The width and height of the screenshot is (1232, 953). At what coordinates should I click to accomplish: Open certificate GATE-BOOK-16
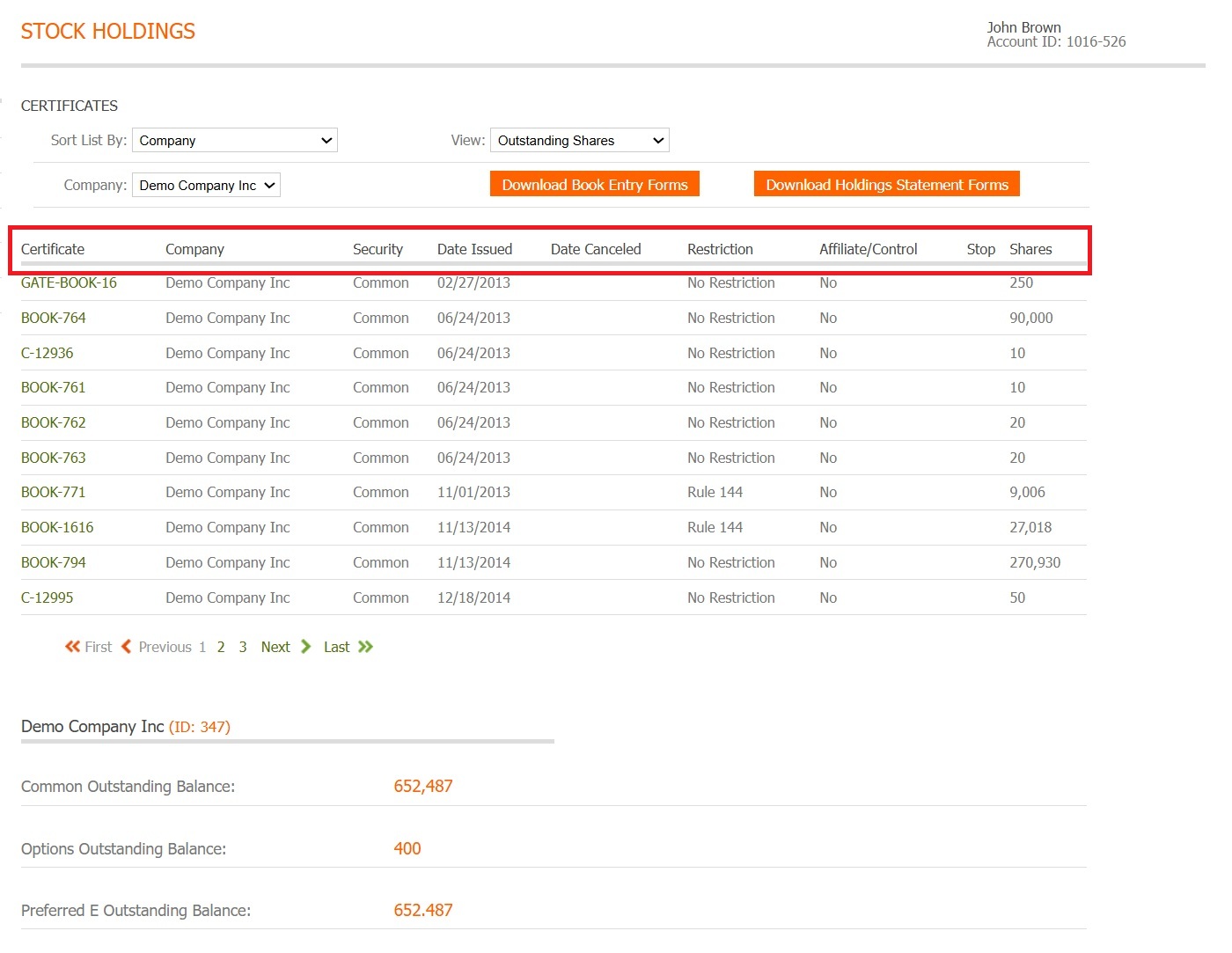point(69,283)
